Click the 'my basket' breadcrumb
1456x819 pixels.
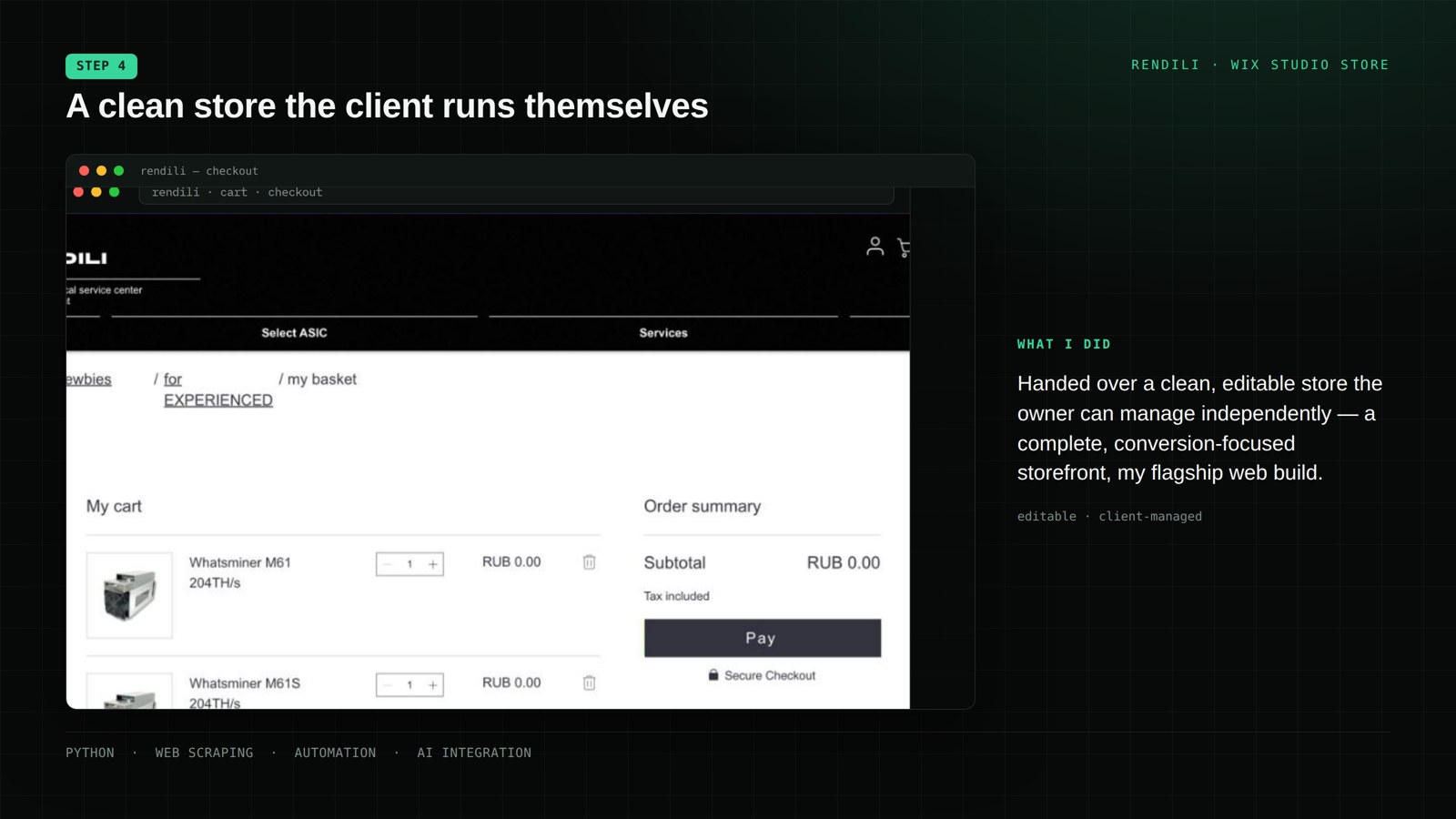coord(322,379)
